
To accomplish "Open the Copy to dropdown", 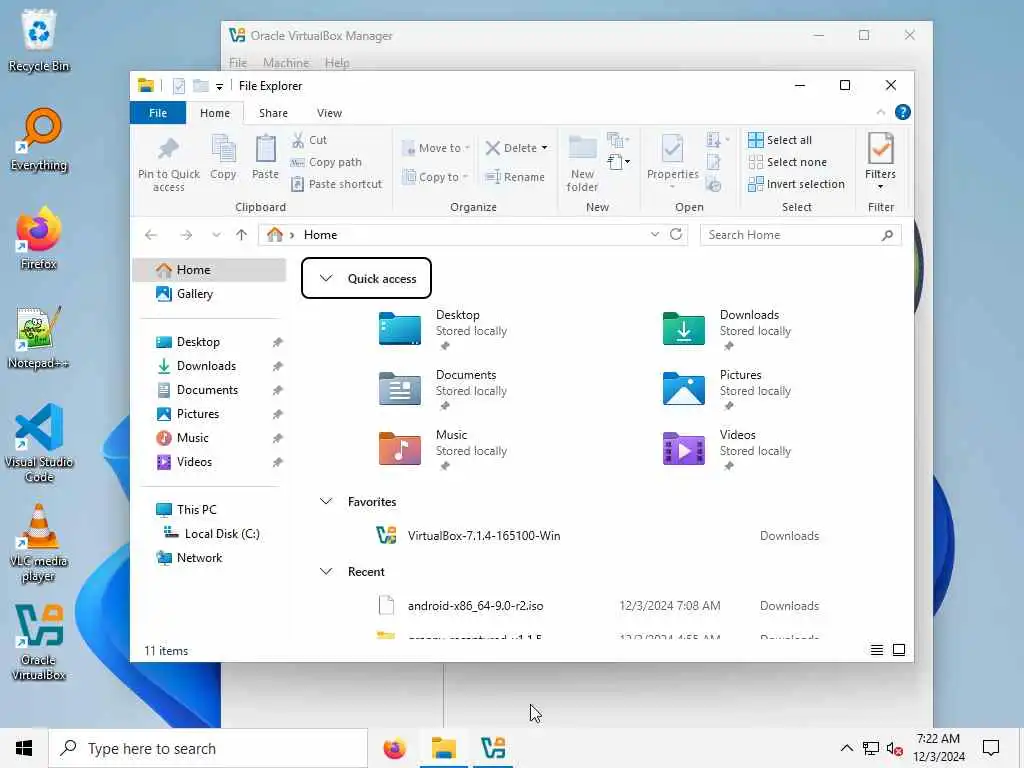I will pyautogui.click(x=435, y=177).
